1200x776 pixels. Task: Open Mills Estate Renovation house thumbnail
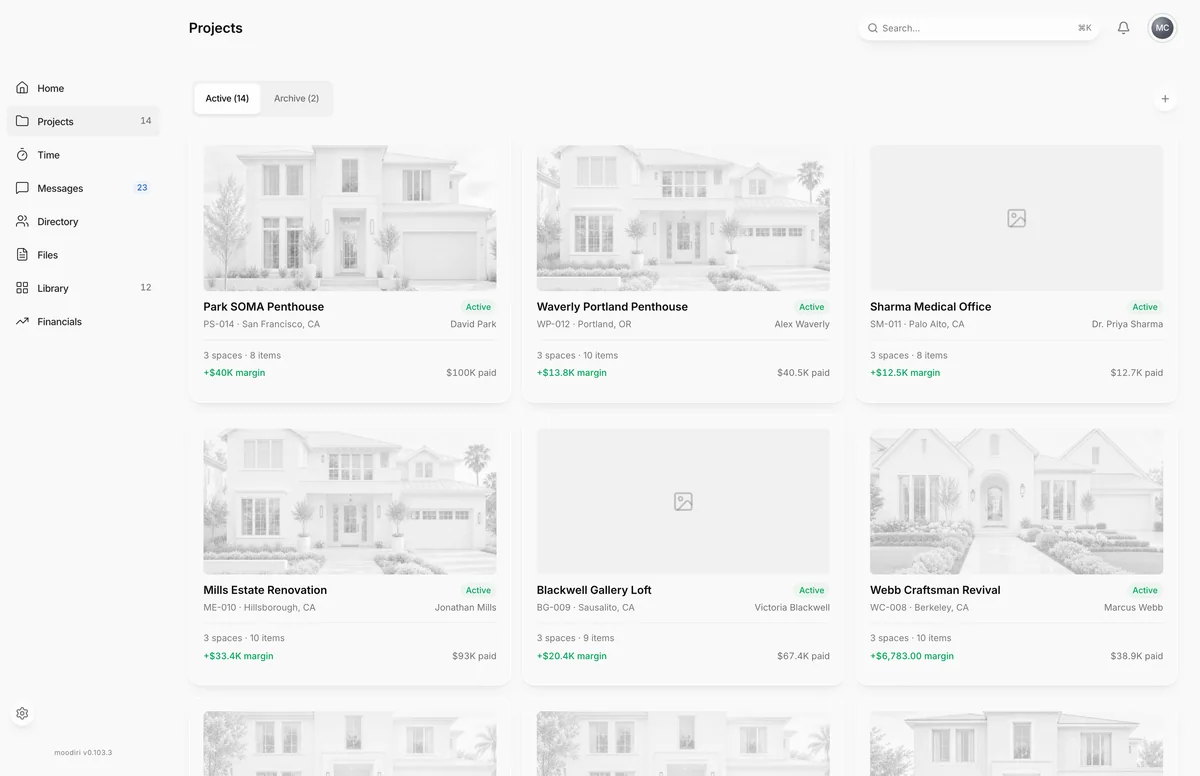pyautogui.click(x=350, y=501)
